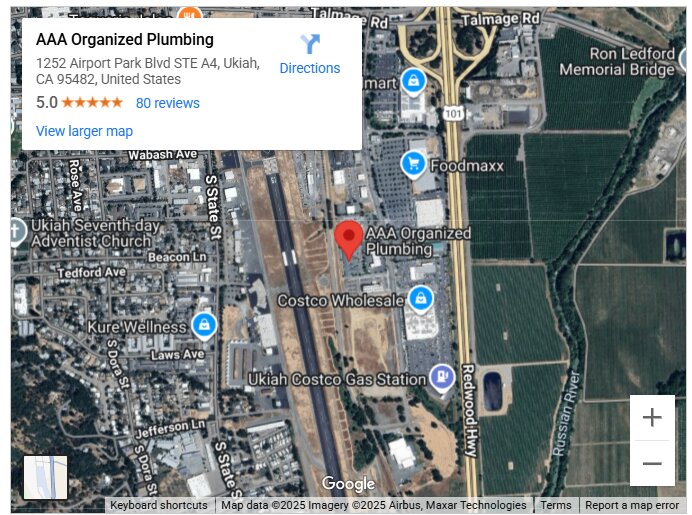Select the Costco Wholesale shopping bag marker
Image resolution: width=692 pixels, height=515 pixels.
click(421, 299)
